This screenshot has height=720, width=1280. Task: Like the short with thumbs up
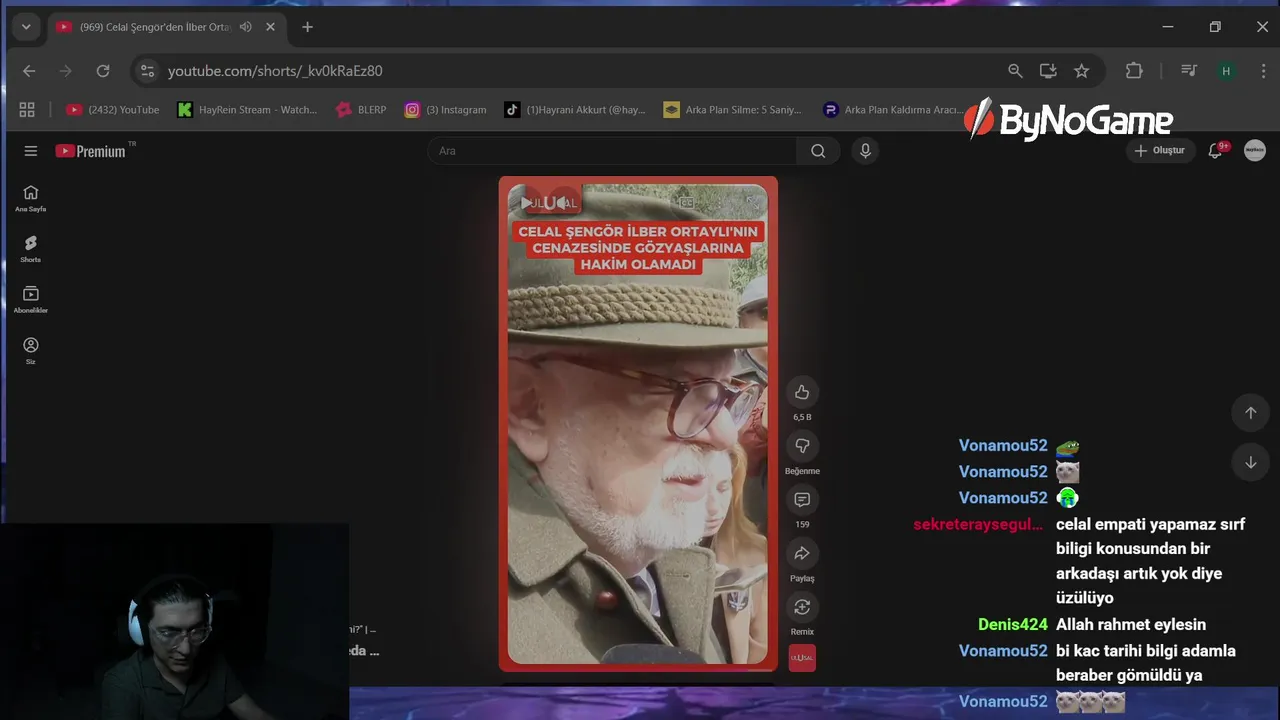(x=802, y=392)
